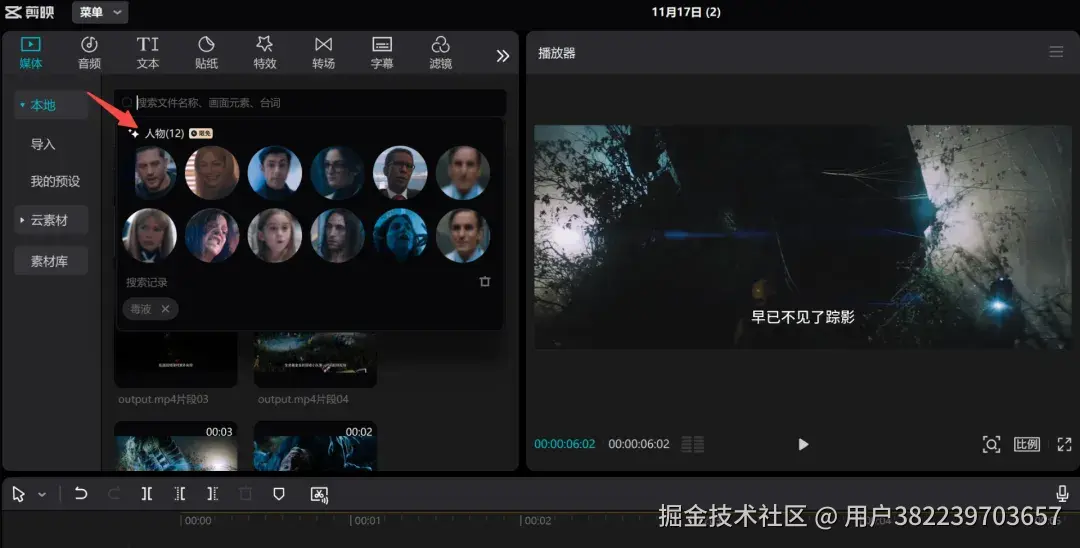Open the selection tool dropdown arrow
The height and width of the screenshot is (548, 1080).
pyautogui.click(x=42, y=494)
